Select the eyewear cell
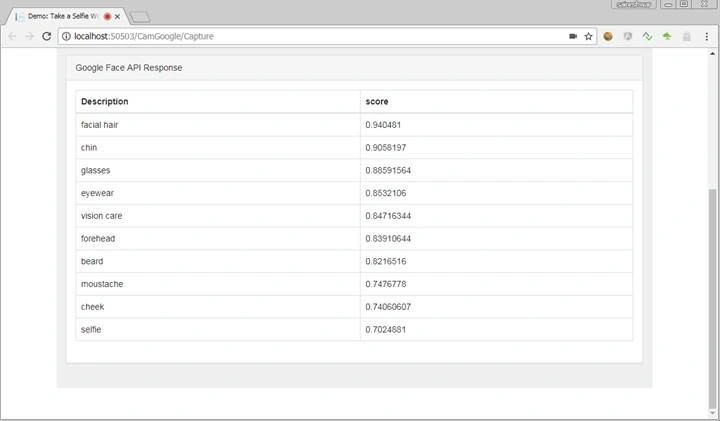Screen dimensions: 720x421 (218, 193)
